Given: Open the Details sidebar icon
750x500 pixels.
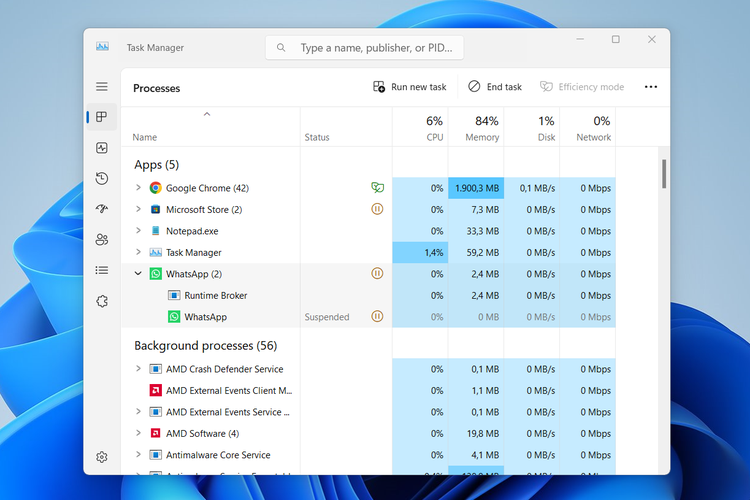Looking at the screenshot, I should [101, 270].
